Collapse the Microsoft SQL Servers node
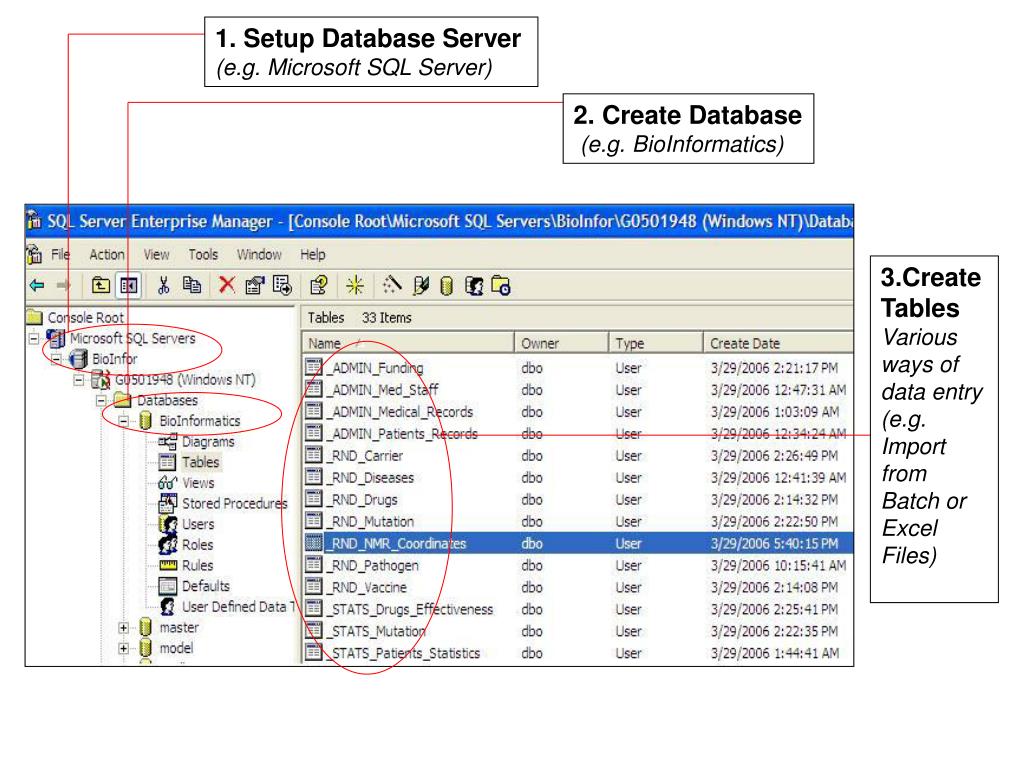The image size is (1024, 768). tap(33, 338)
